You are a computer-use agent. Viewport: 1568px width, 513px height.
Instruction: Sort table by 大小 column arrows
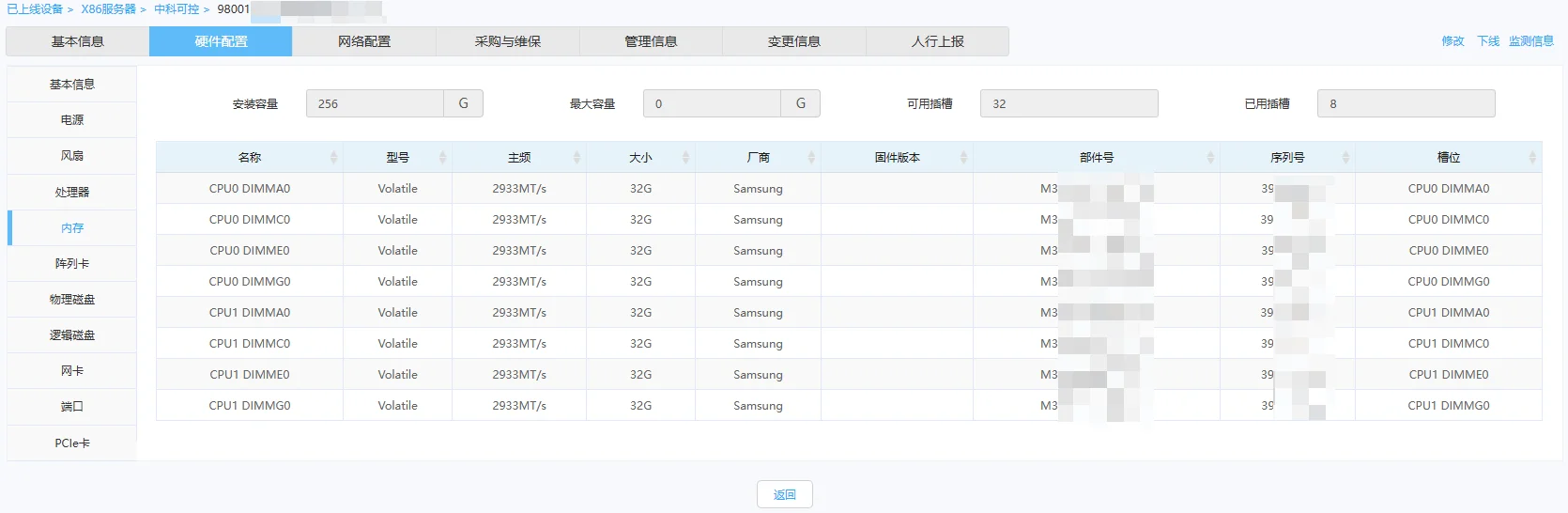point(685,158)
